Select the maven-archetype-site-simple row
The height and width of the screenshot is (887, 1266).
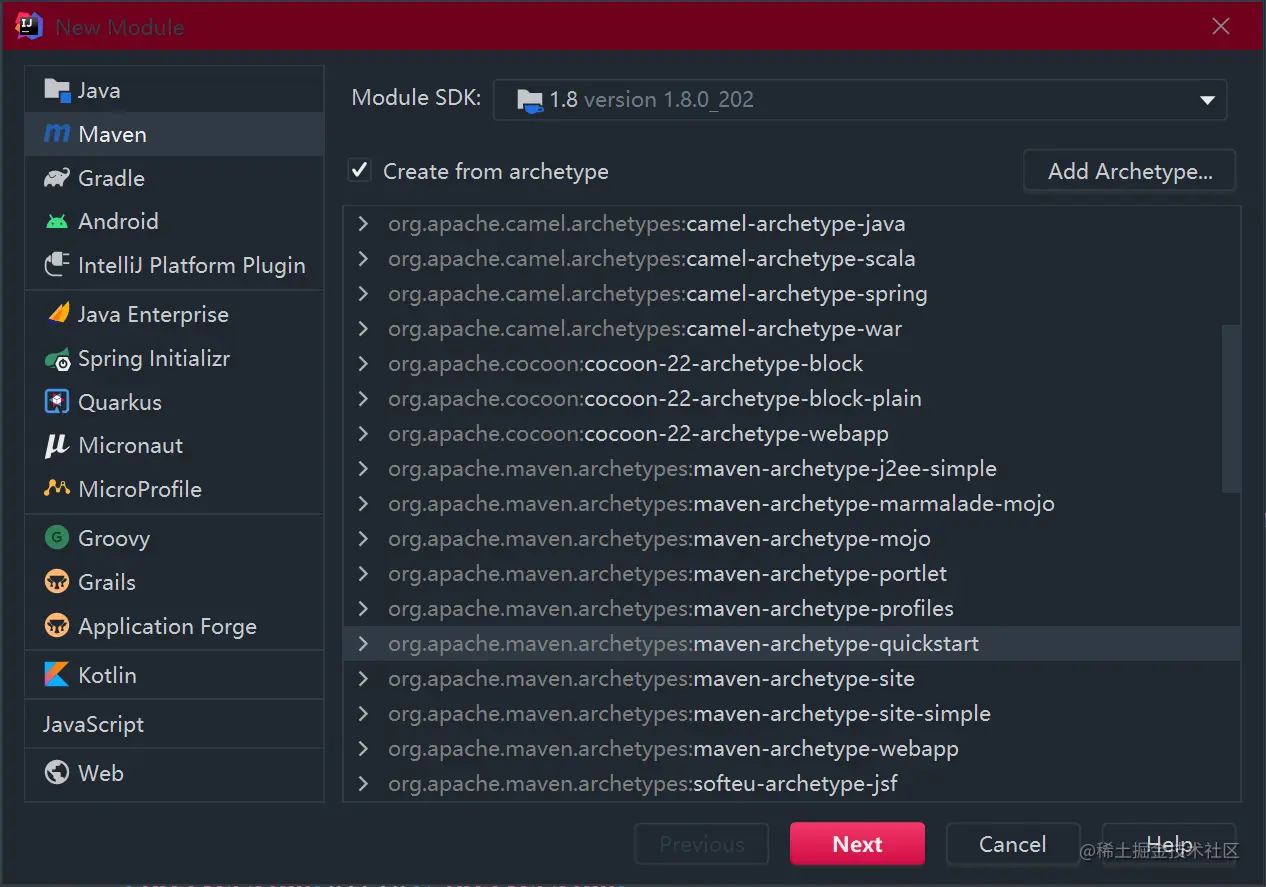point(792,714)
